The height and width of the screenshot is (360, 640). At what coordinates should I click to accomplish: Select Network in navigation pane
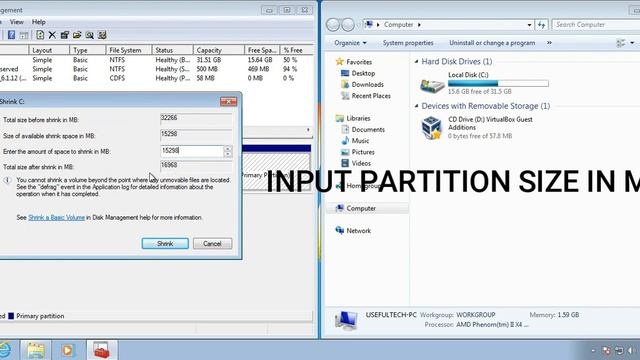point(358,231)
